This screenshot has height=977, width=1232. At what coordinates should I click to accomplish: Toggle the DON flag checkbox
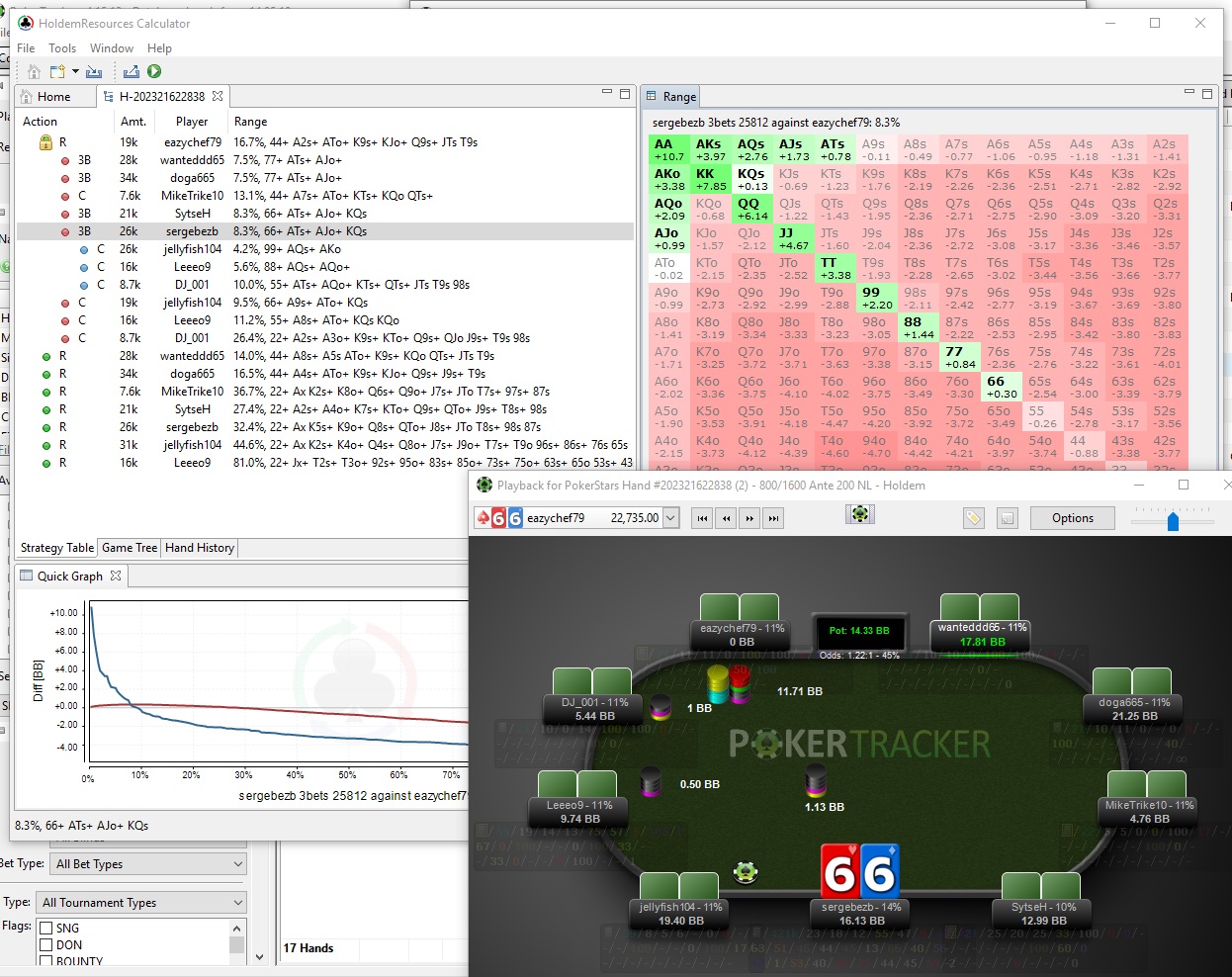tap(45, 944)
